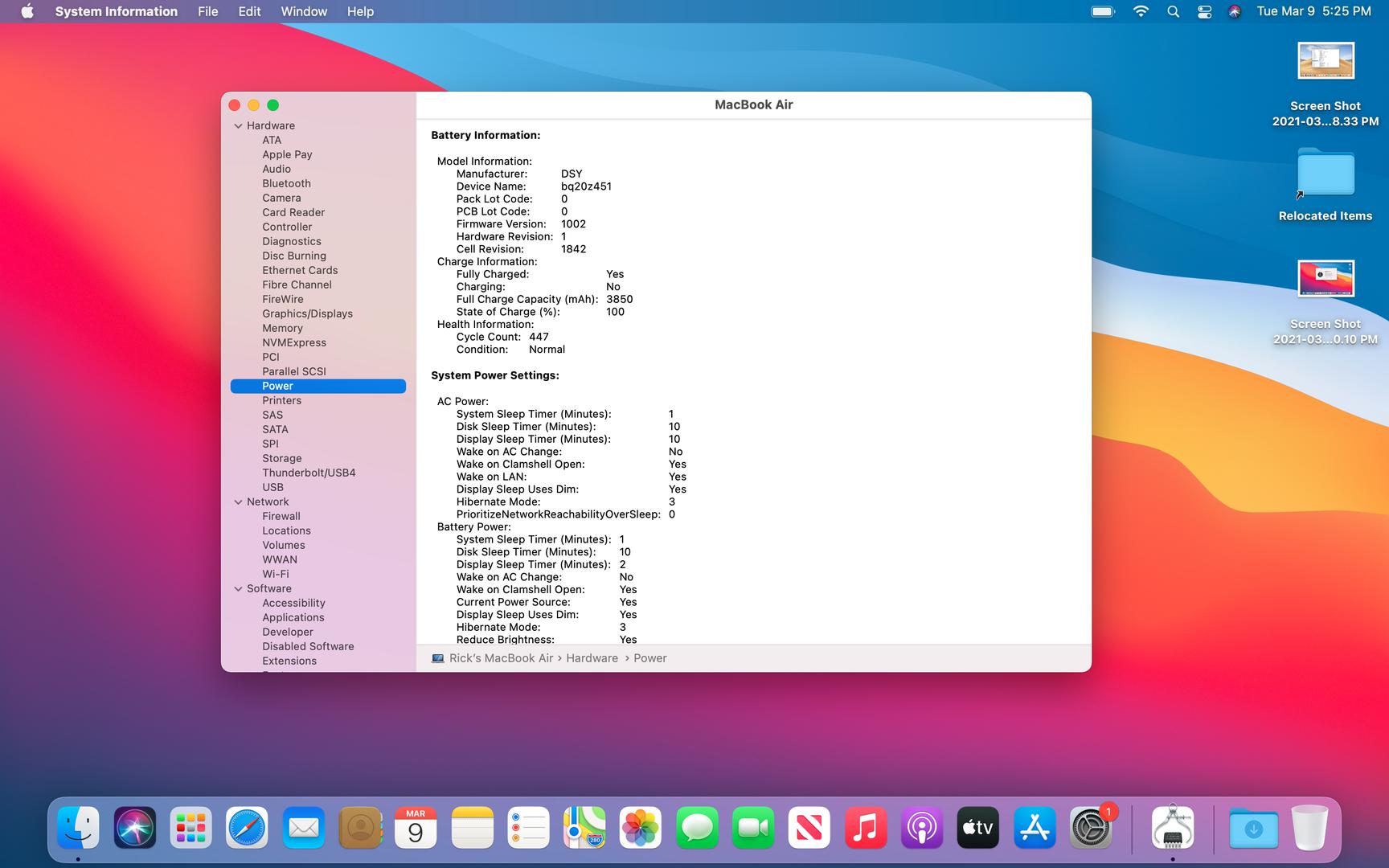Open Mail app in Dock
The height and width of the screenshot is (868, 1389).
[303, 828]
